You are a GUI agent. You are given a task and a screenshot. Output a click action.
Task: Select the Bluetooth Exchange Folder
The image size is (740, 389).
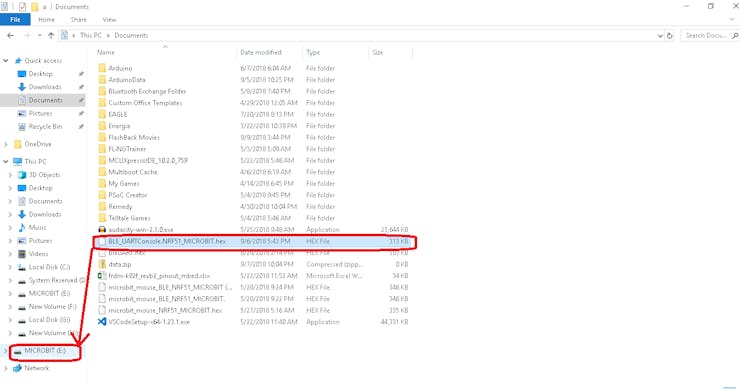tap(147, 92)
